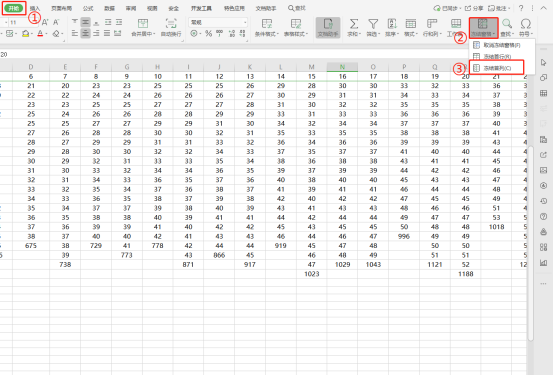Click the 符号 omega symbol icon
The width and height of the screenshot is (554, 376).
point(525,24)
